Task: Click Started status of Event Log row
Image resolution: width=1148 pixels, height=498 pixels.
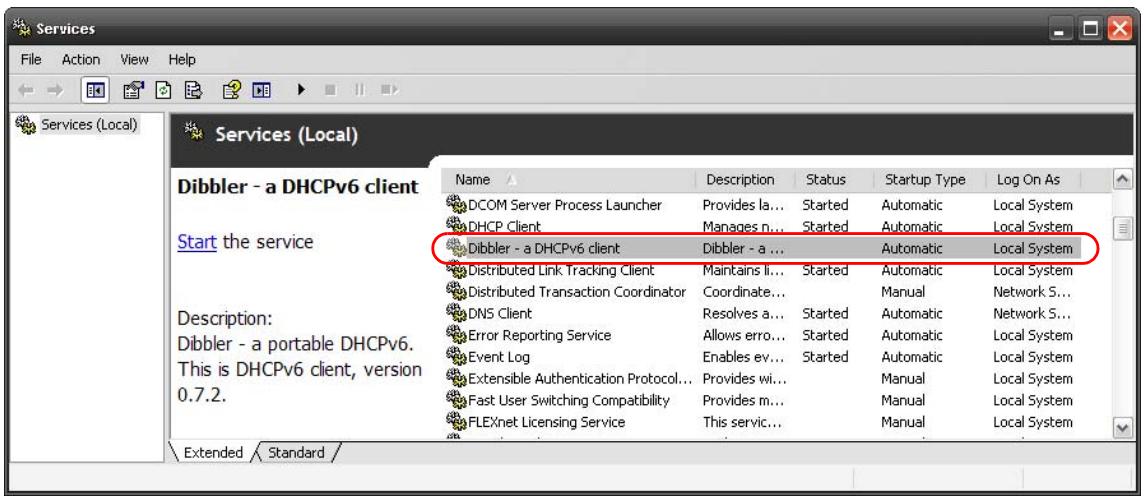Action: point(824,357)
